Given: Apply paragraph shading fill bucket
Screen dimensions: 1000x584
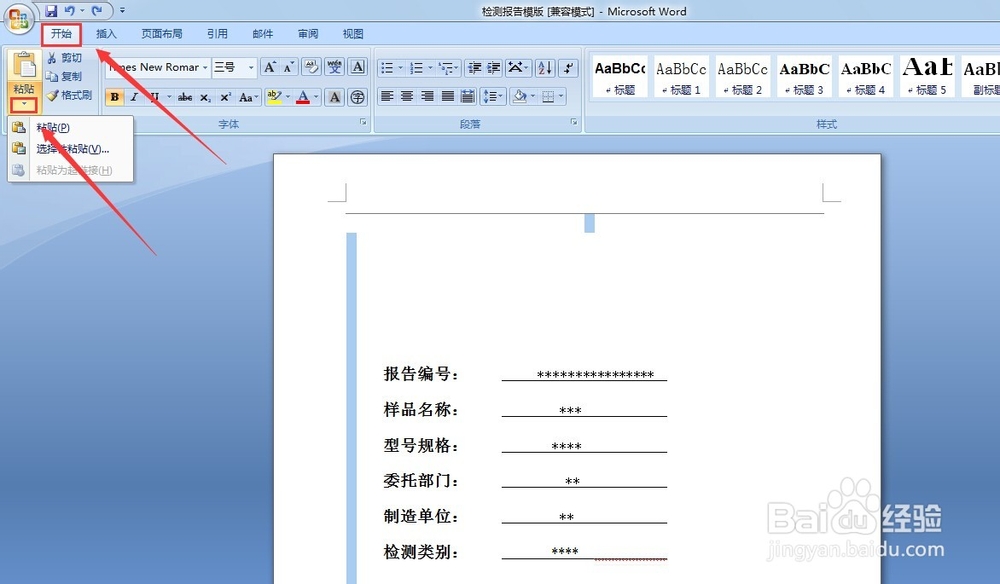Looking at the screenshot, I should tap(519, 96).
